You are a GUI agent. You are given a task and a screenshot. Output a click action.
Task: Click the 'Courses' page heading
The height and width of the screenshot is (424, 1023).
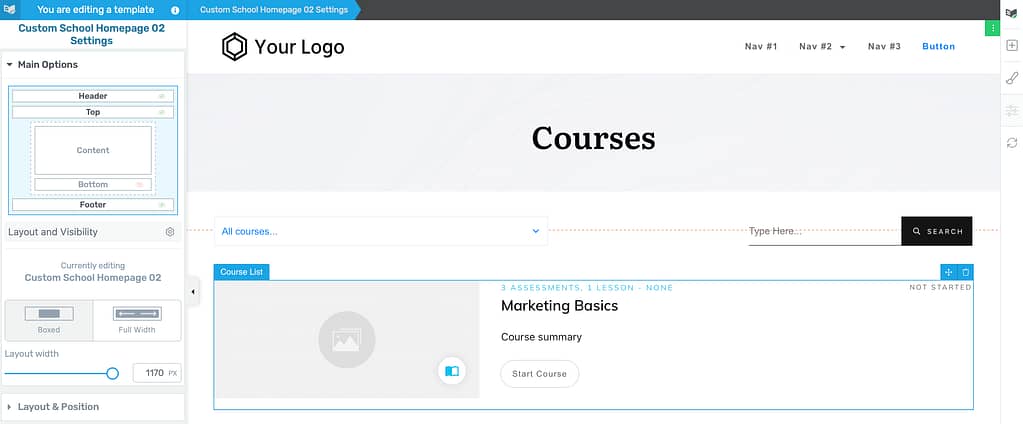click(593, 138)
